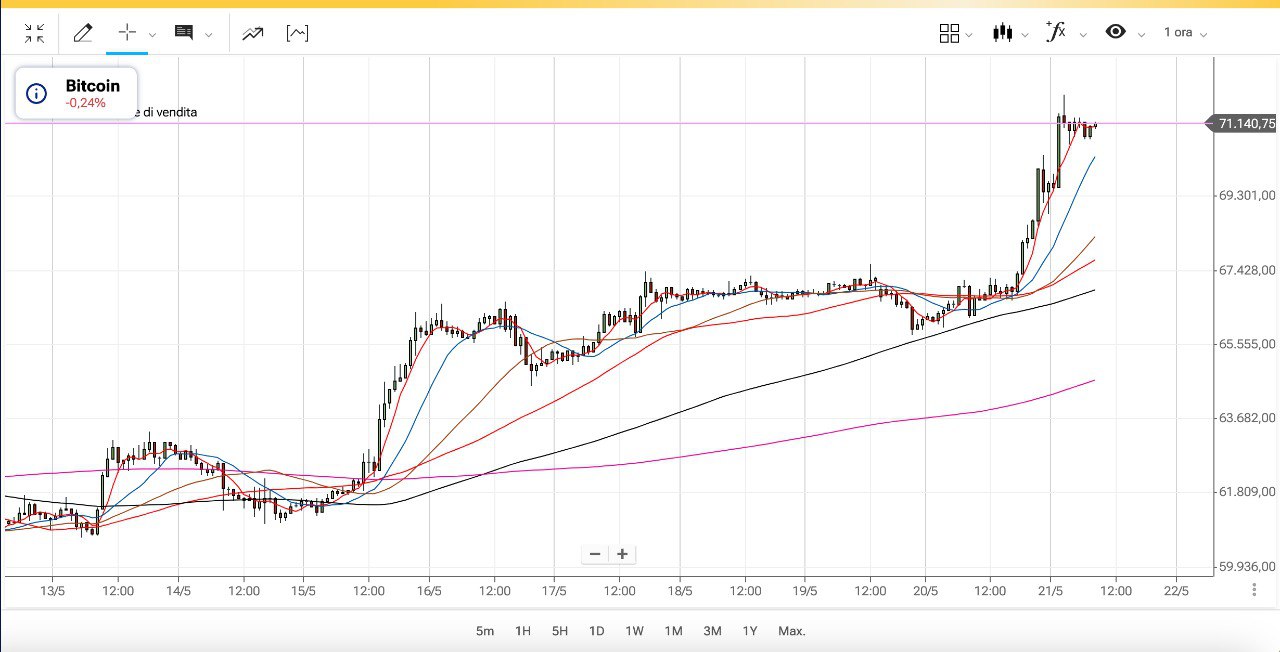Toggle the eye visibility icon

1116,32
